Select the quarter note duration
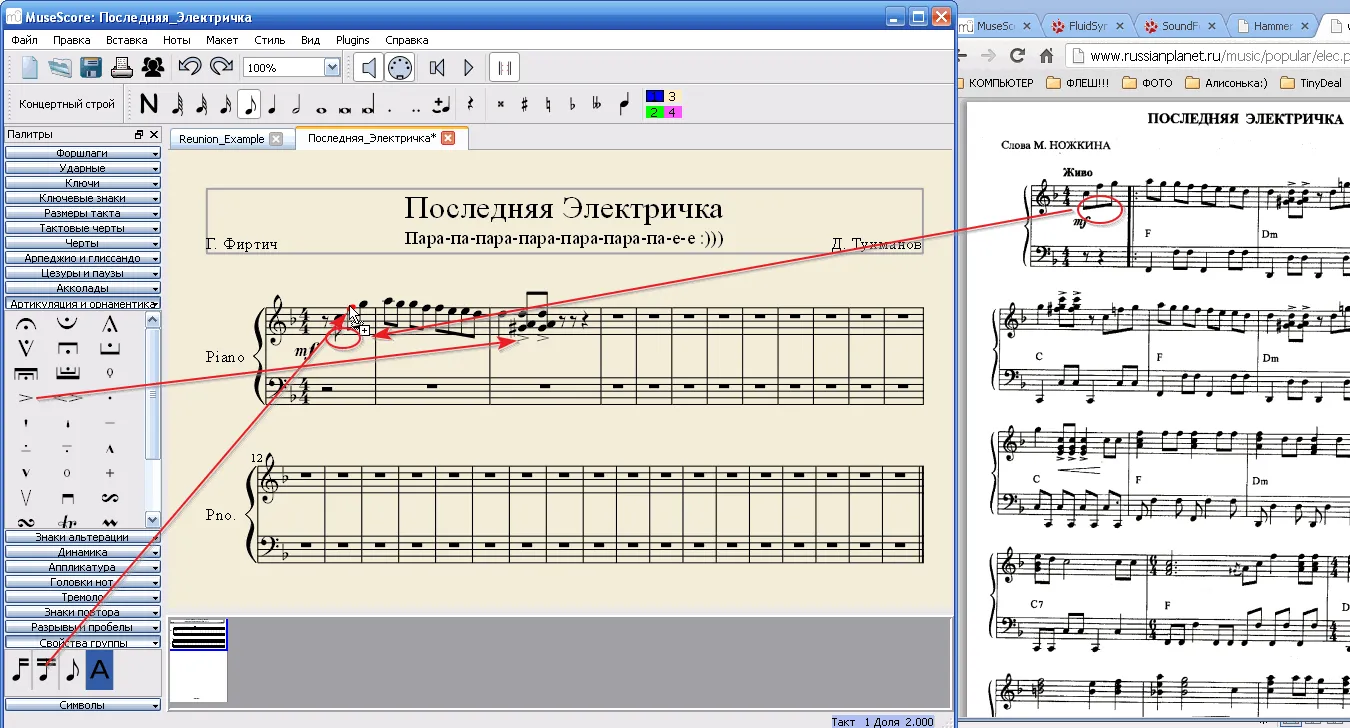The width and height of the screenshot is (1350, 728). tap(272, 104)
